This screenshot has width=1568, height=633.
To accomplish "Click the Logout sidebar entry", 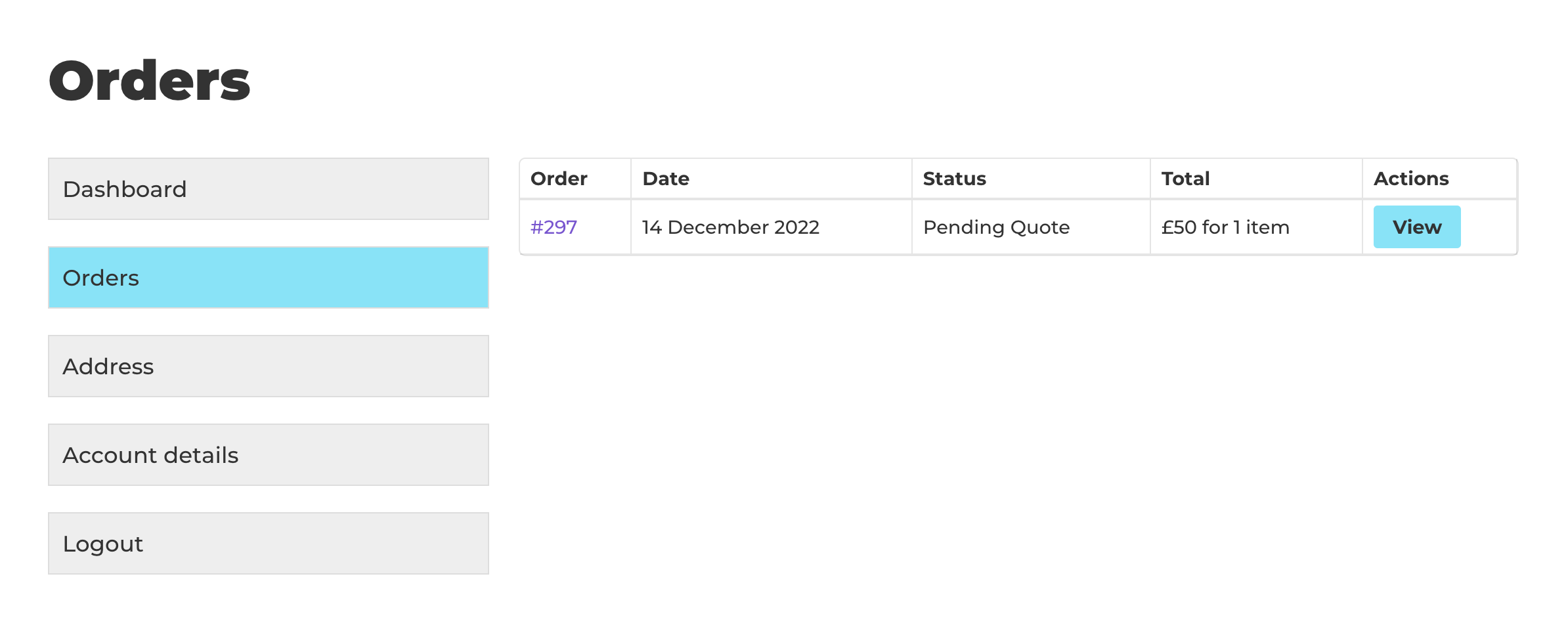I will click(103, 543).
